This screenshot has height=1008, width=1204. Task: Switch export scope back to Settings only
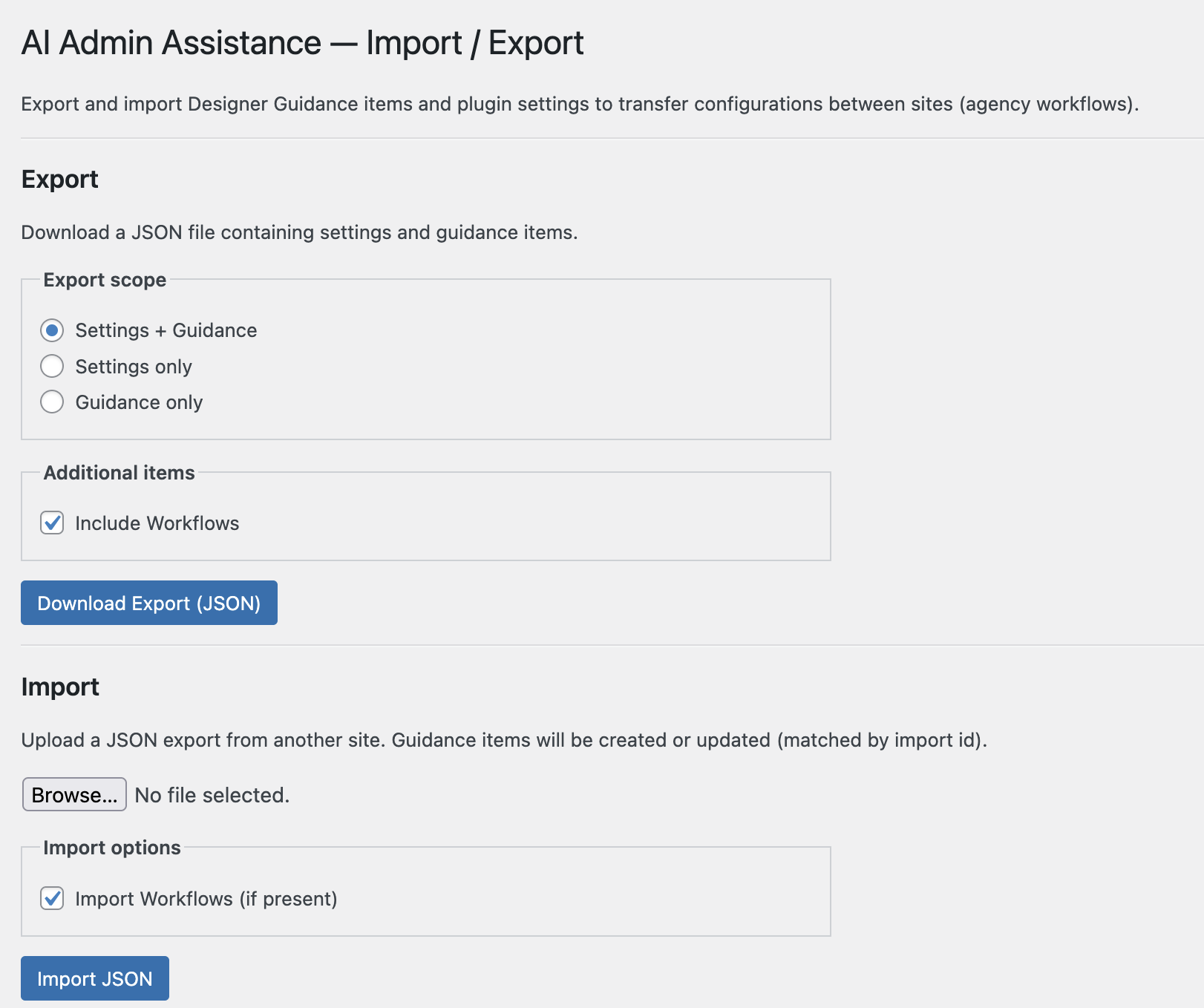[52, 366]
